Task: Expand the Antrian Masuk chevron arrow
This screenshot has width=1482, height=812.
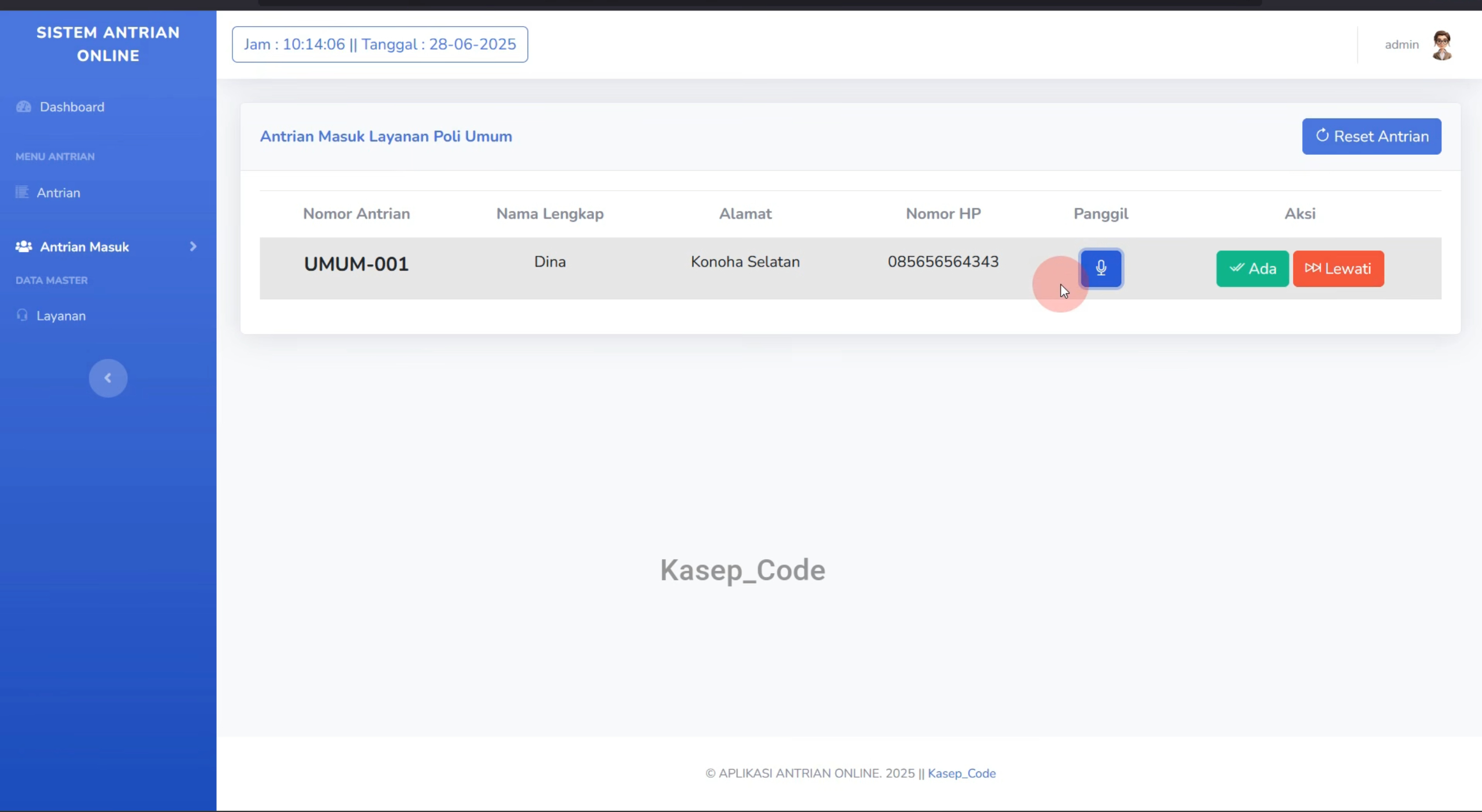Action: coord(193,246)
